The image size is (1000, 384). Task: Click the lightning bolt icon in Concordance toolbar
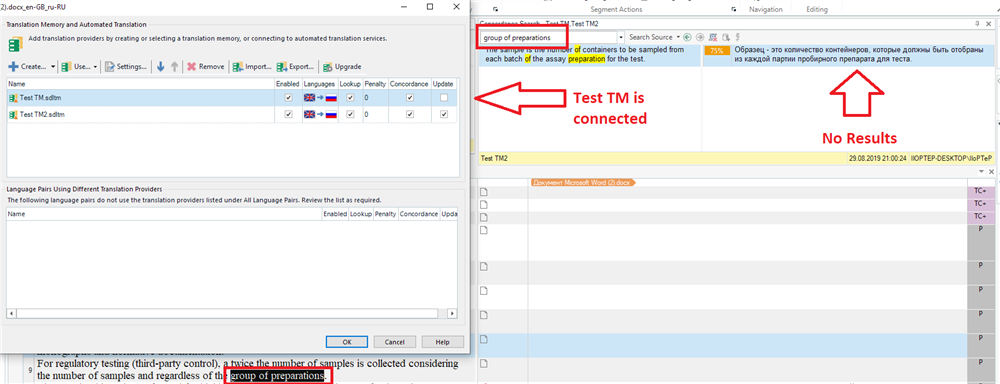738,38
